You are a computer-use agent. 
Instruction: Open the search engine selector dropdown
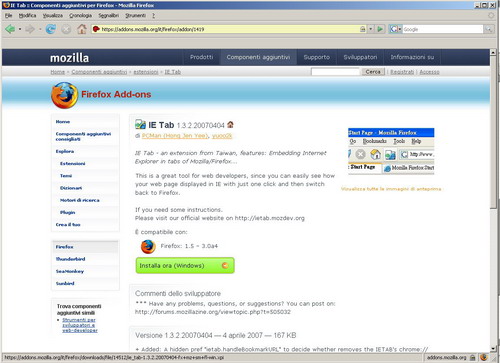tap(395, 29)
